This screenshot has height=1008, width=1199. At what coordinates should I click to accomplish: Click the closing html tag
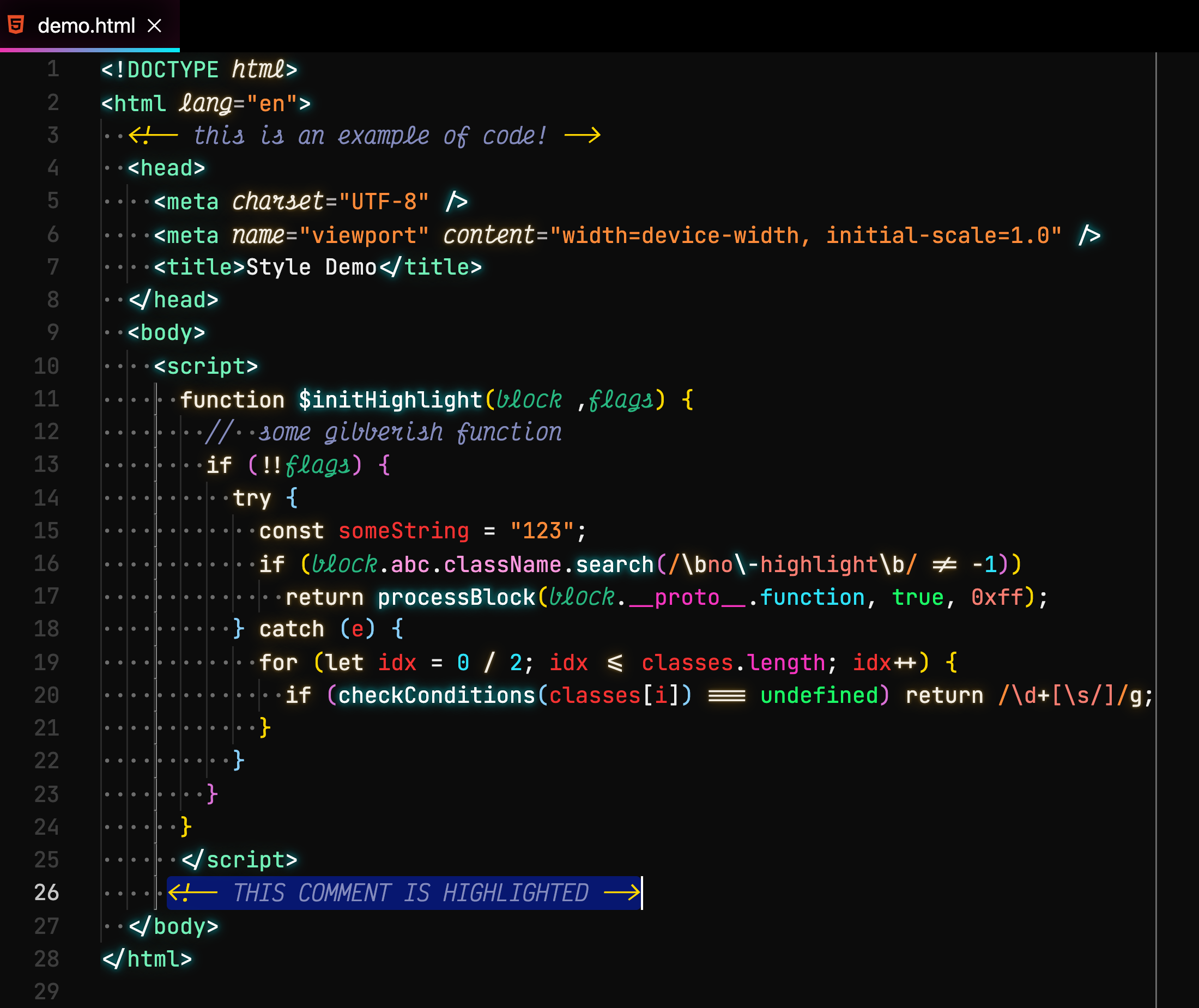point(148,959)
